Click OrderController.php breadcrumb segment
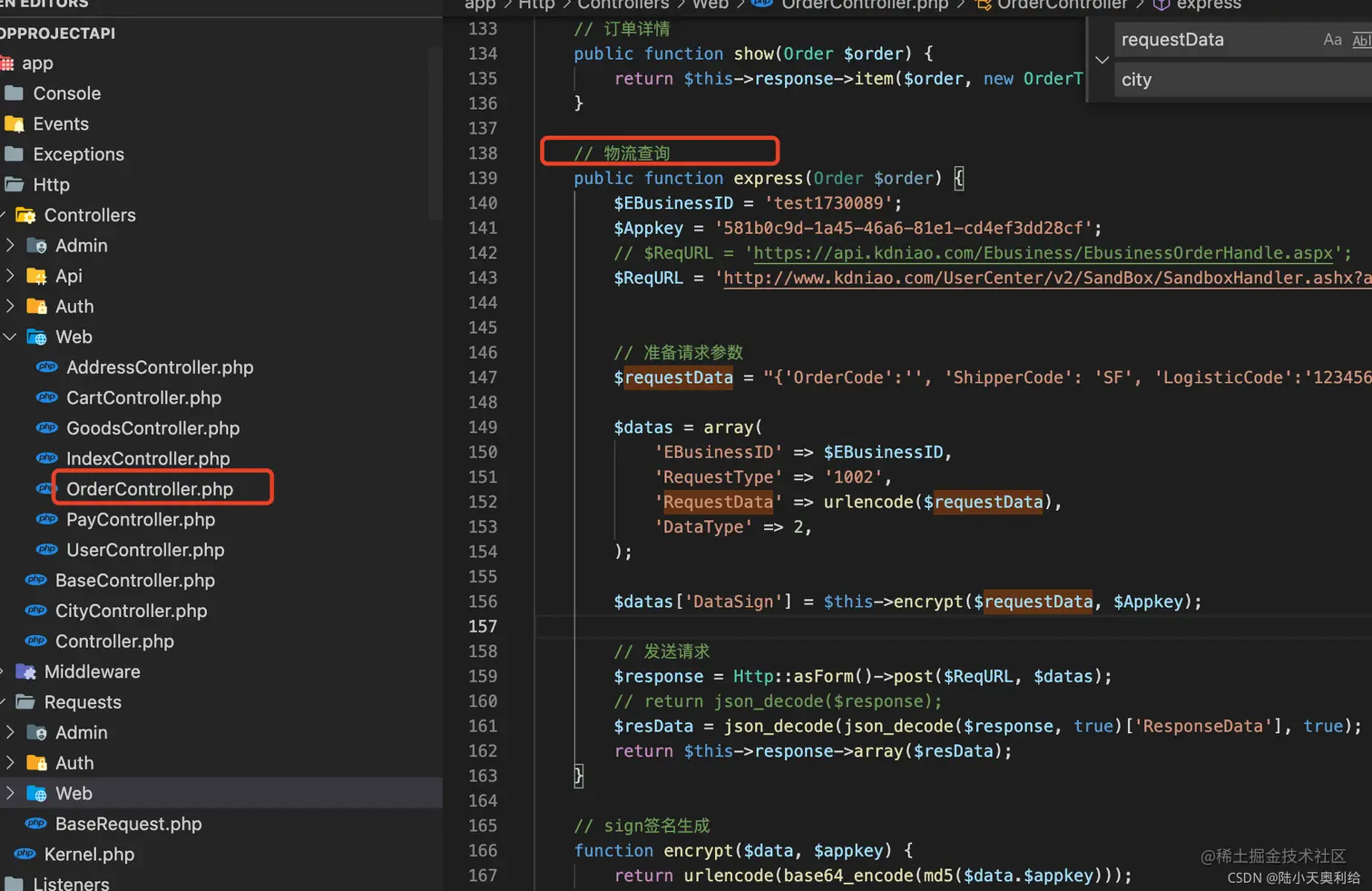The height and width of the screenshot is (891, 1372). pos(865,5)
